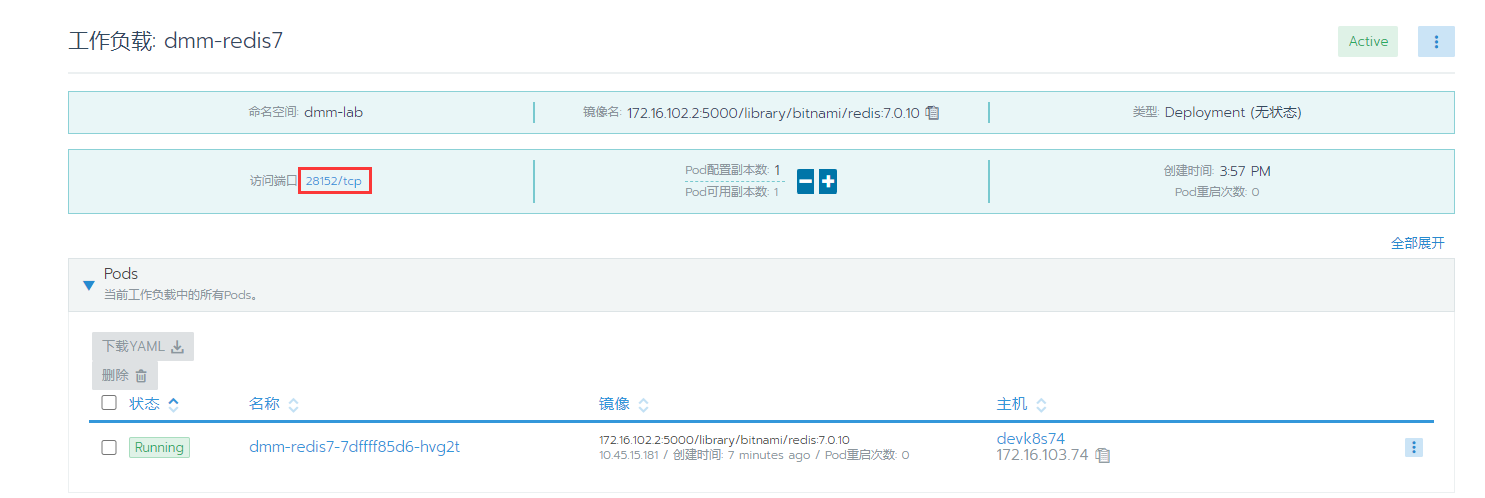Screen dimensions: 1485x498
Task: Click the 删除 button
Action: pyautogui.click(x=125, y=375)
